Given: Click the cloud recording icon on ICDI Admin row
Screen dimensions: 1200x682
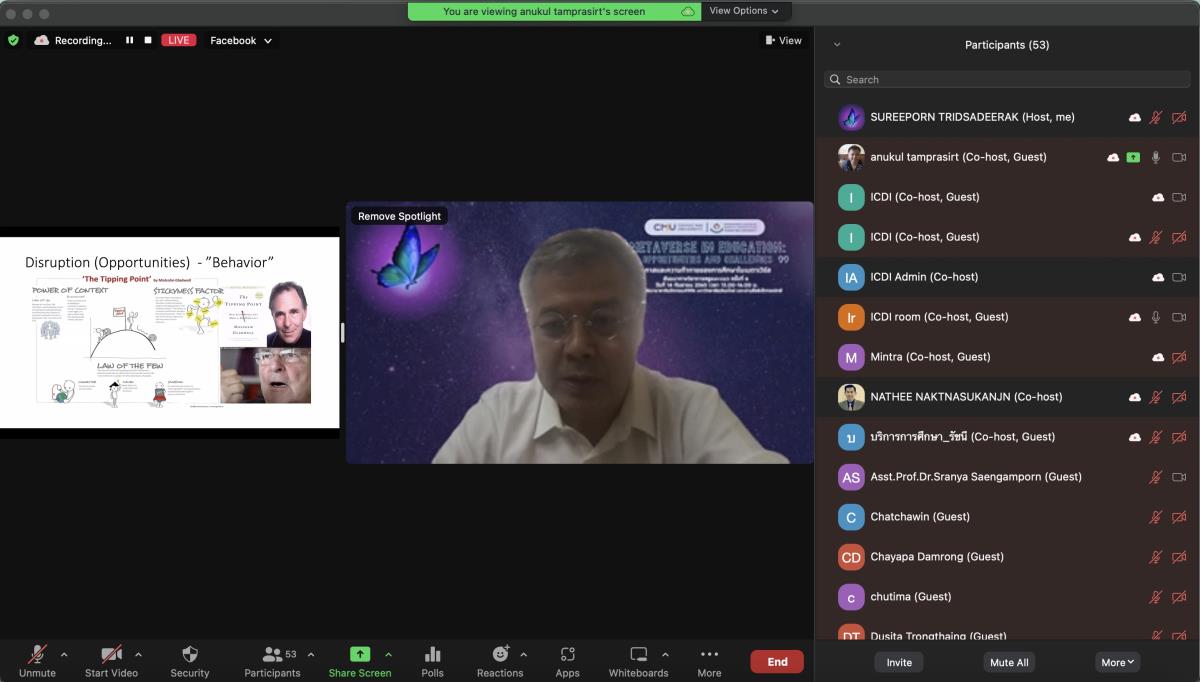Looking at the screenshot, I should click(x=1158, y=277).
